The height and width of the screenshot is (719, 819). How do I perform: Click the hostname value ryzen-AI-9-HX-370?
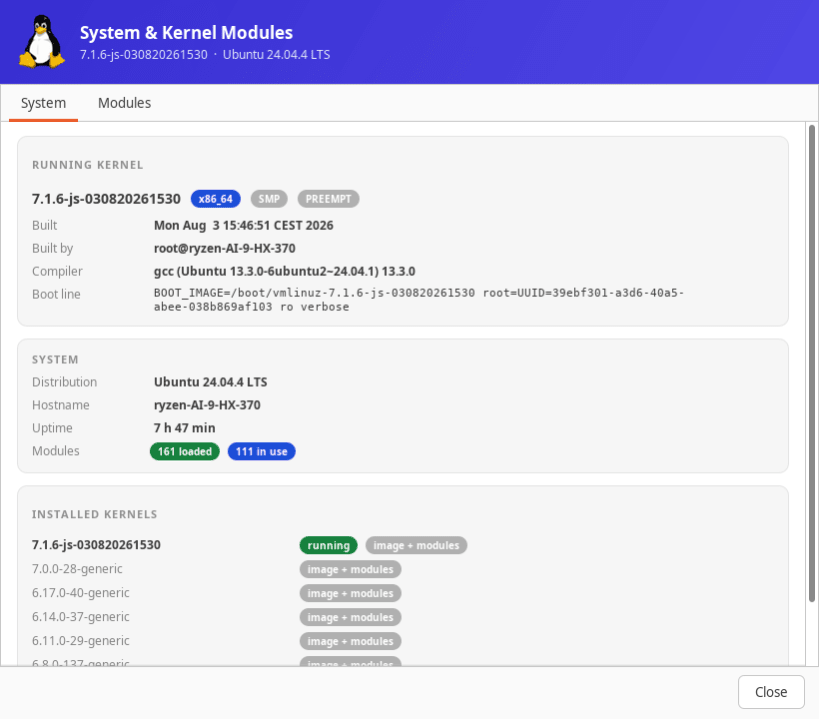coord(207,405)
